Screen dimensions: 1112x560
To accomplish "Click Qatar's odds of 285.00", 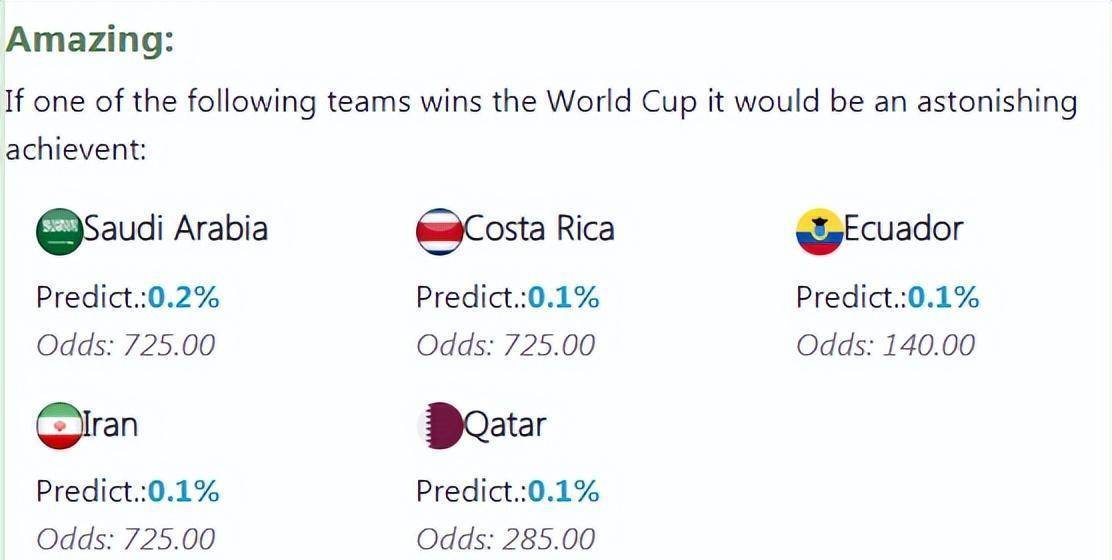I will pyautogui.click(x=549, y=539).
